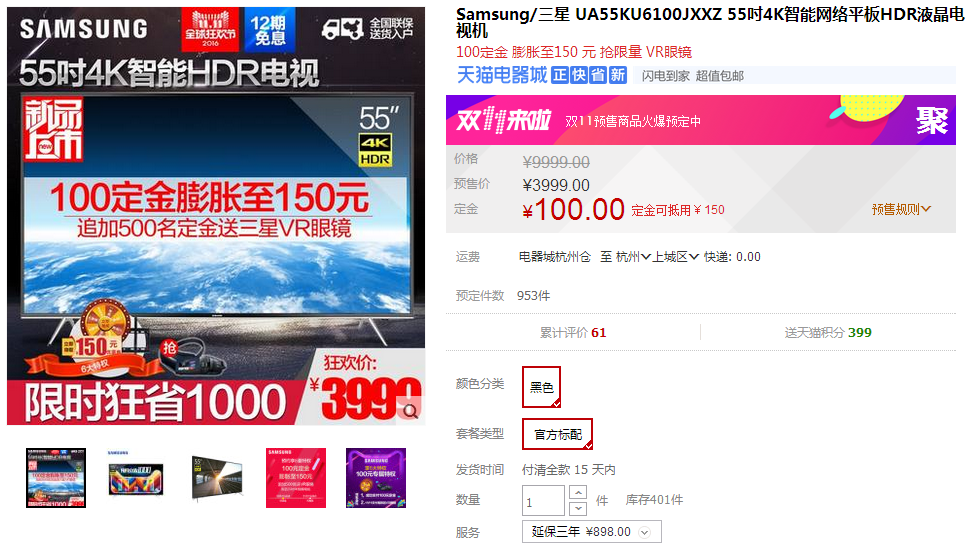Click the quantity input field
Image resolution: width=967 pixels, height=548 pixels.
(x=543, y=501)
